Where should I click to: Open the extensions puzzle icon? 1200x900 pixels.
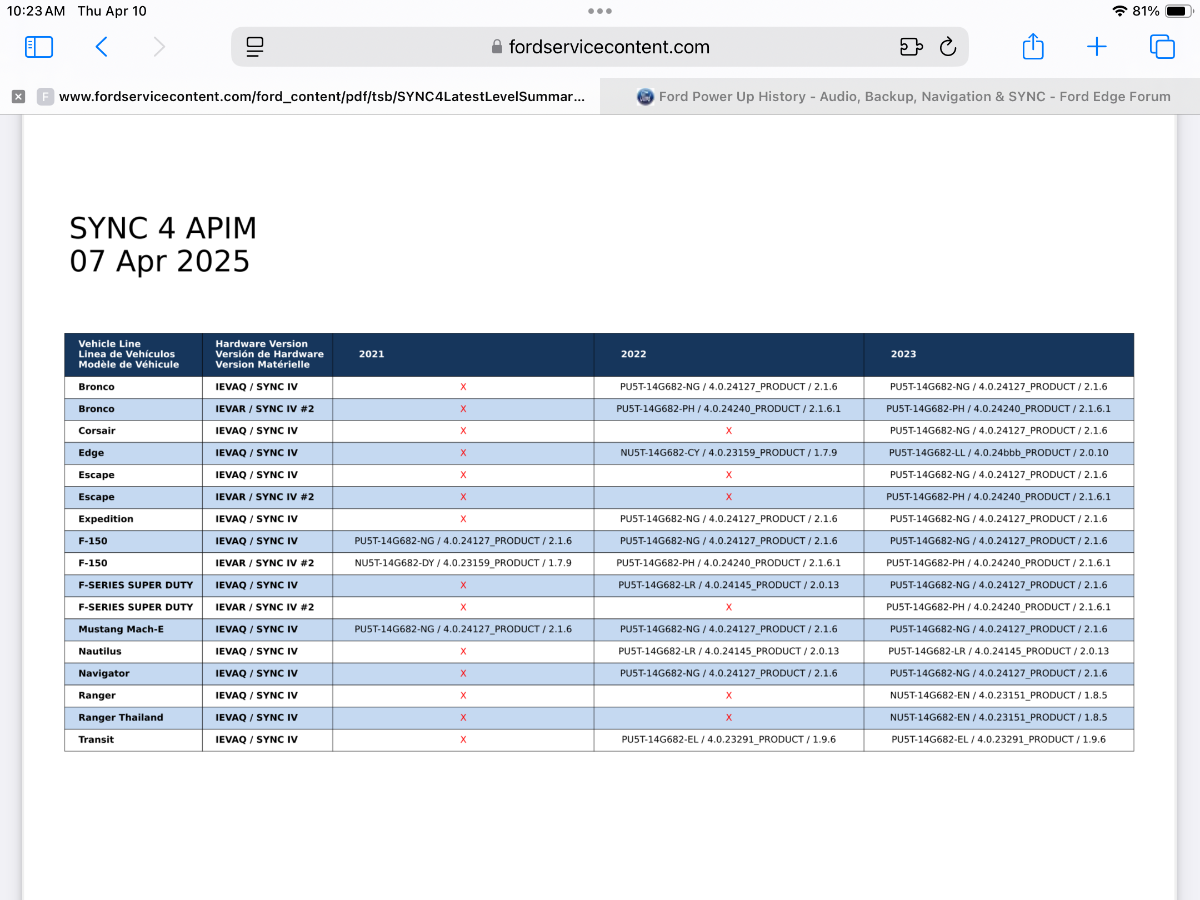point(910,47)
